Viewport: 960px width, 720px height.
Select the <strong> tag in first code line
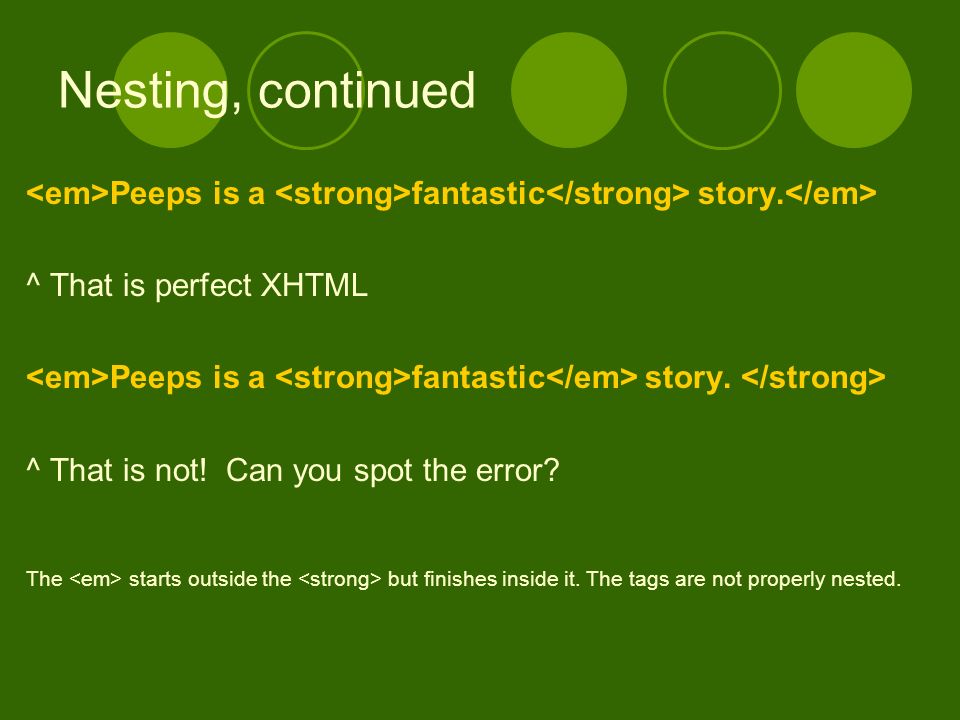point(343,193)
